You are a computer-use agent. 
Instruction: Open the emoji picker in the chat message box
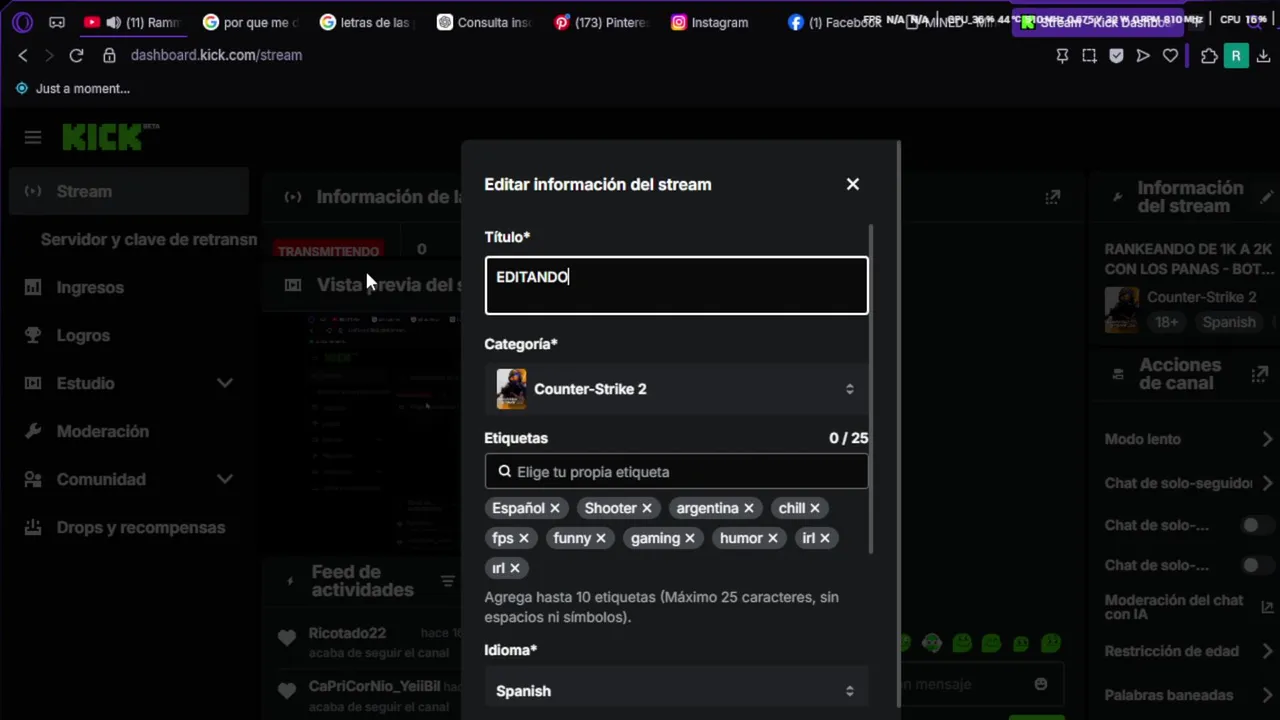point(1041,684)
